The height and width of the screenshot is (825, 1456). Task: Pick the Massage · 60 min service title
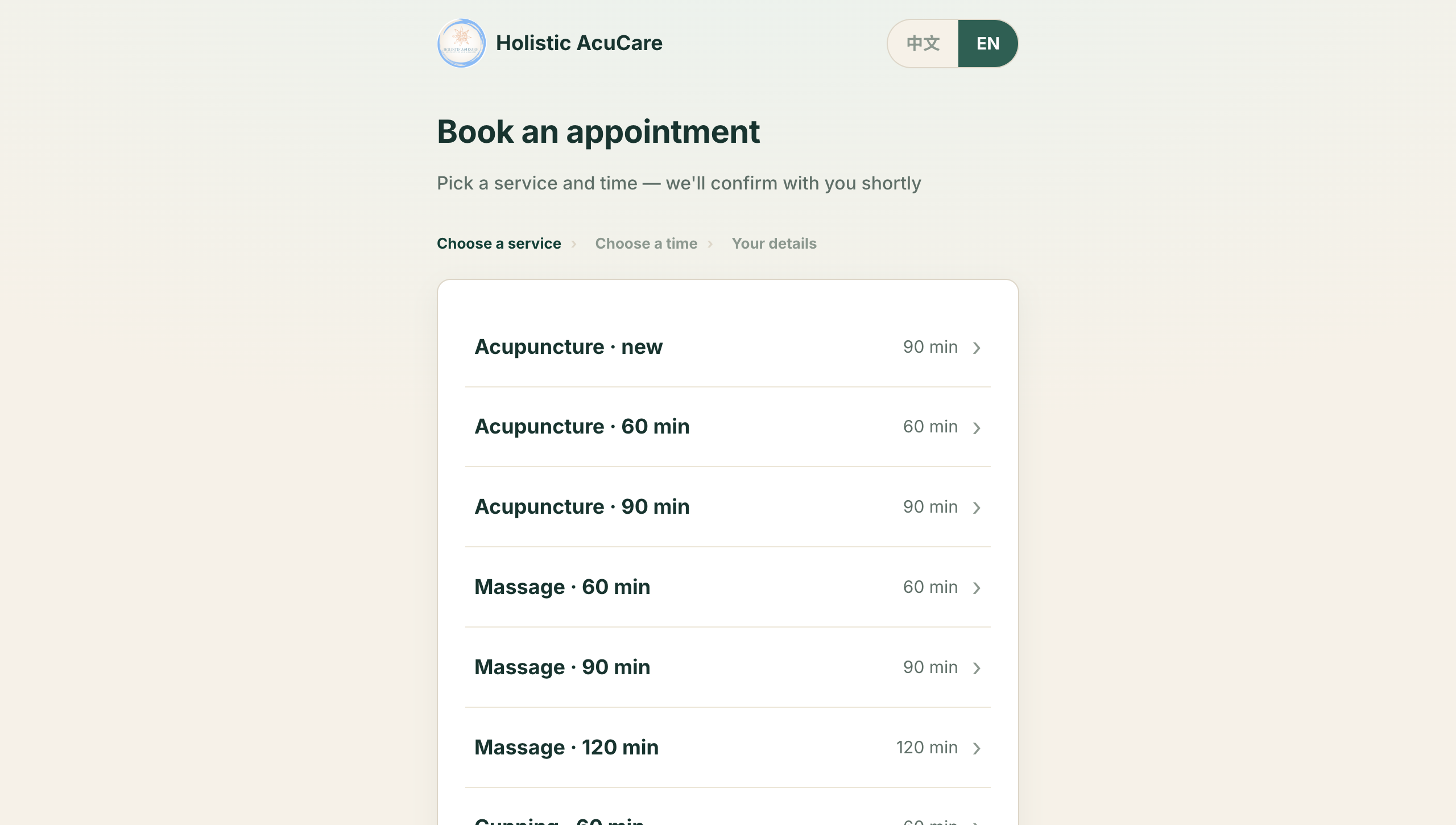click(x=562, y=587)
